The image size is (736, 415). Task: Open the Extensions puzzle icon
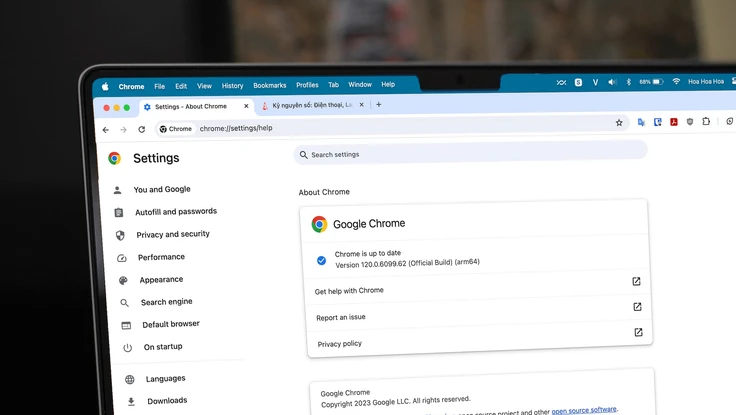pos(706,121)
